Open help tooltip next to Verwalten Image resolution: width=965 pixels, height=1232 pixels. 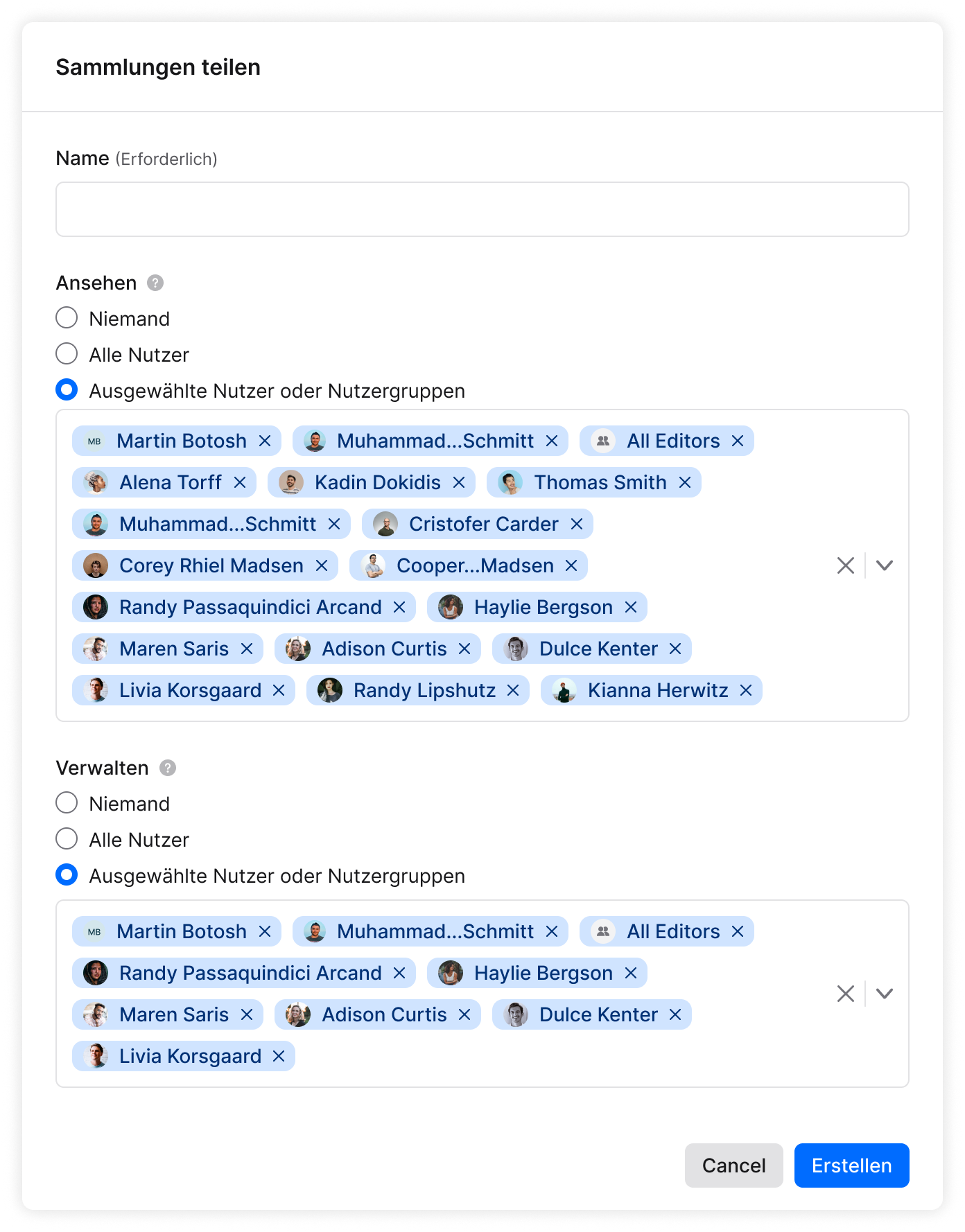tap(168, 768)
